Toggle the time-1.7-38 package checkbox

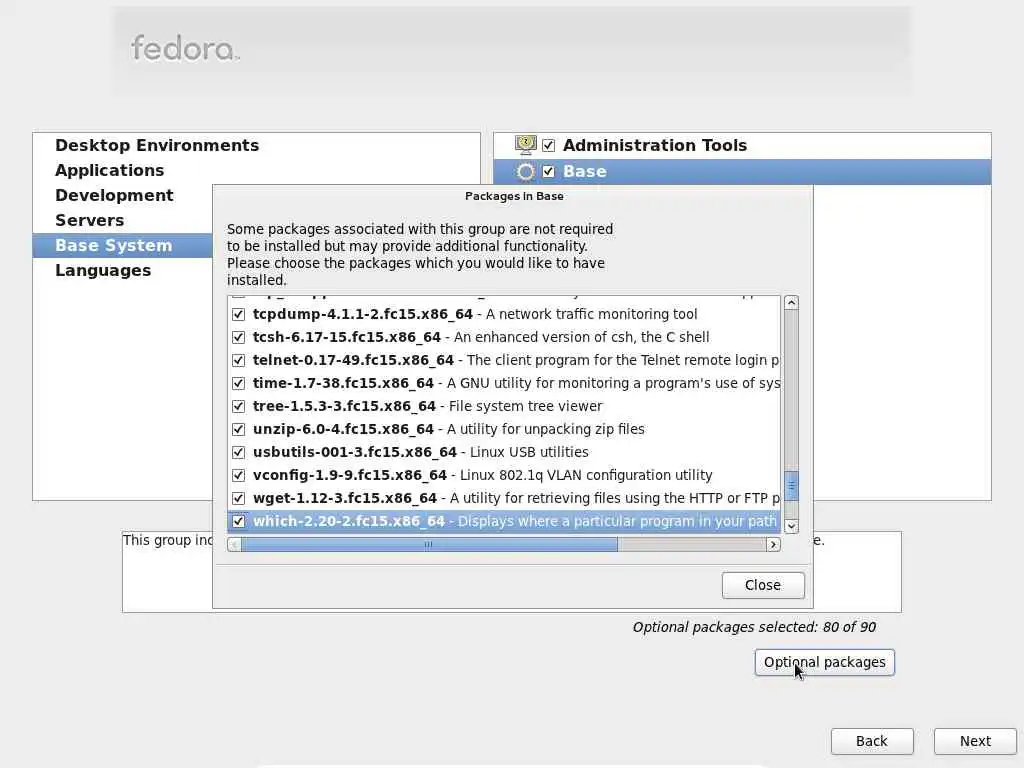[x=238, y=383]
